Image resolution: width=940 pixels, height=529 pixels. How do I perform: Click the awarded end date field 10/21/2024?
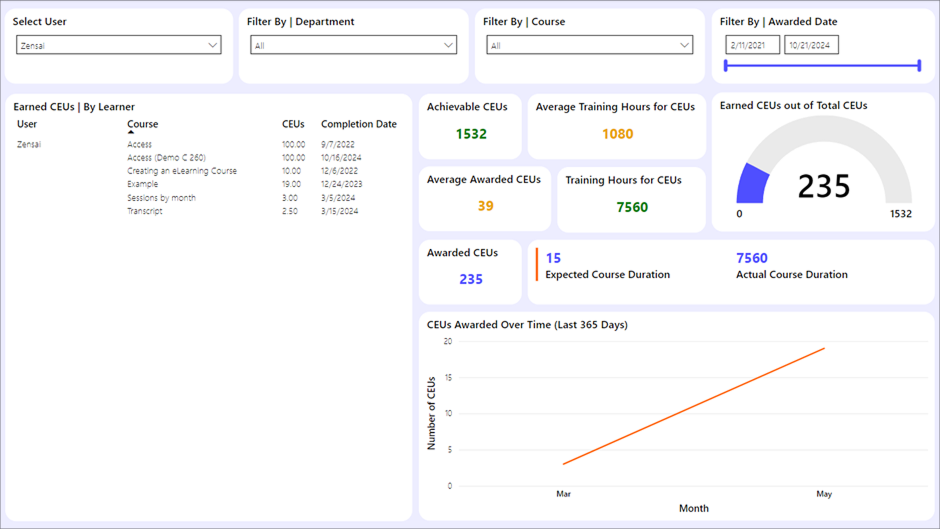[811, 45]
